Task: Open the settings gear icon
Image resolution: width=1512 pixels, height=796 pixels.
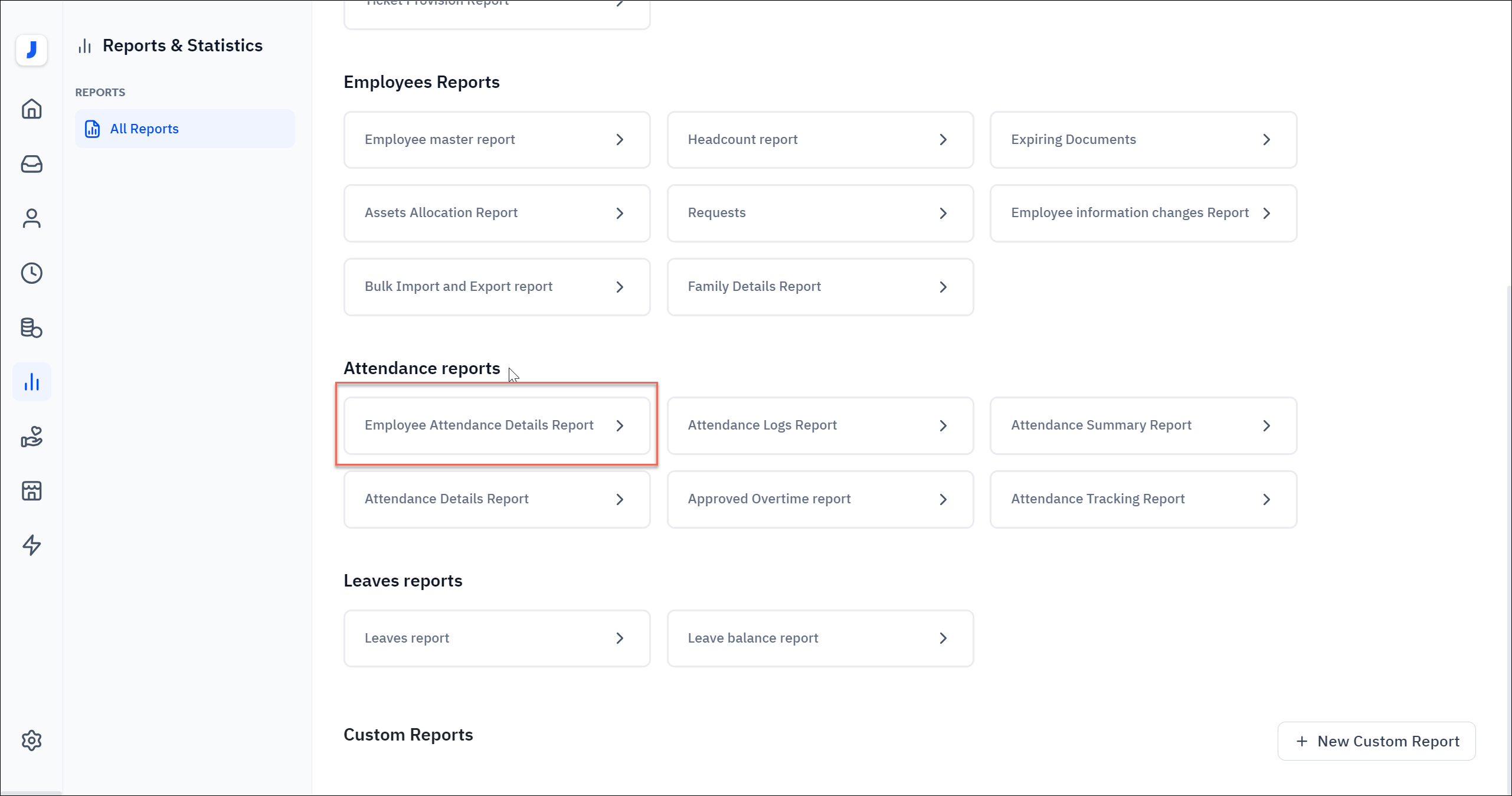Action: click(x=32, y=741)
